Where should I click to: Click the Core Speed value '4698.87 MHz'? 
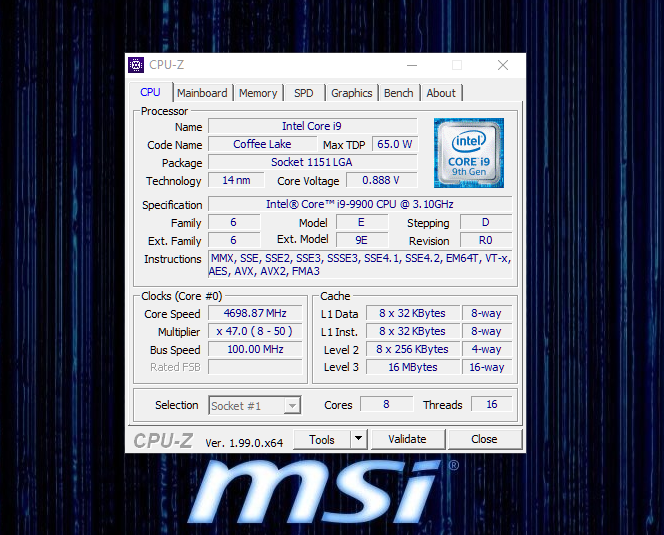[x=255, y=313]
